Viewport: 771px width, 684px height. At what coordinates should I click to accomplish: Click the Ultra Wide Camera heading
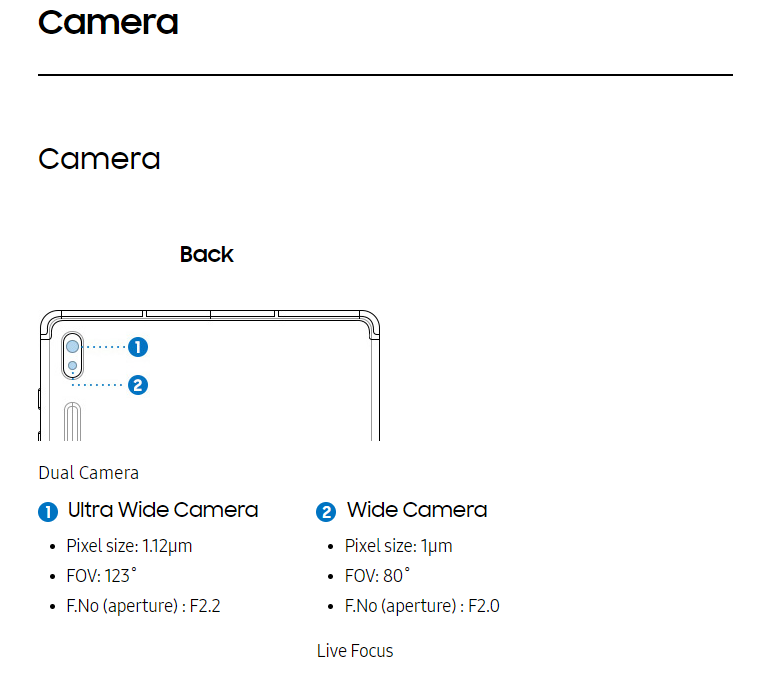tap(163, 510)
